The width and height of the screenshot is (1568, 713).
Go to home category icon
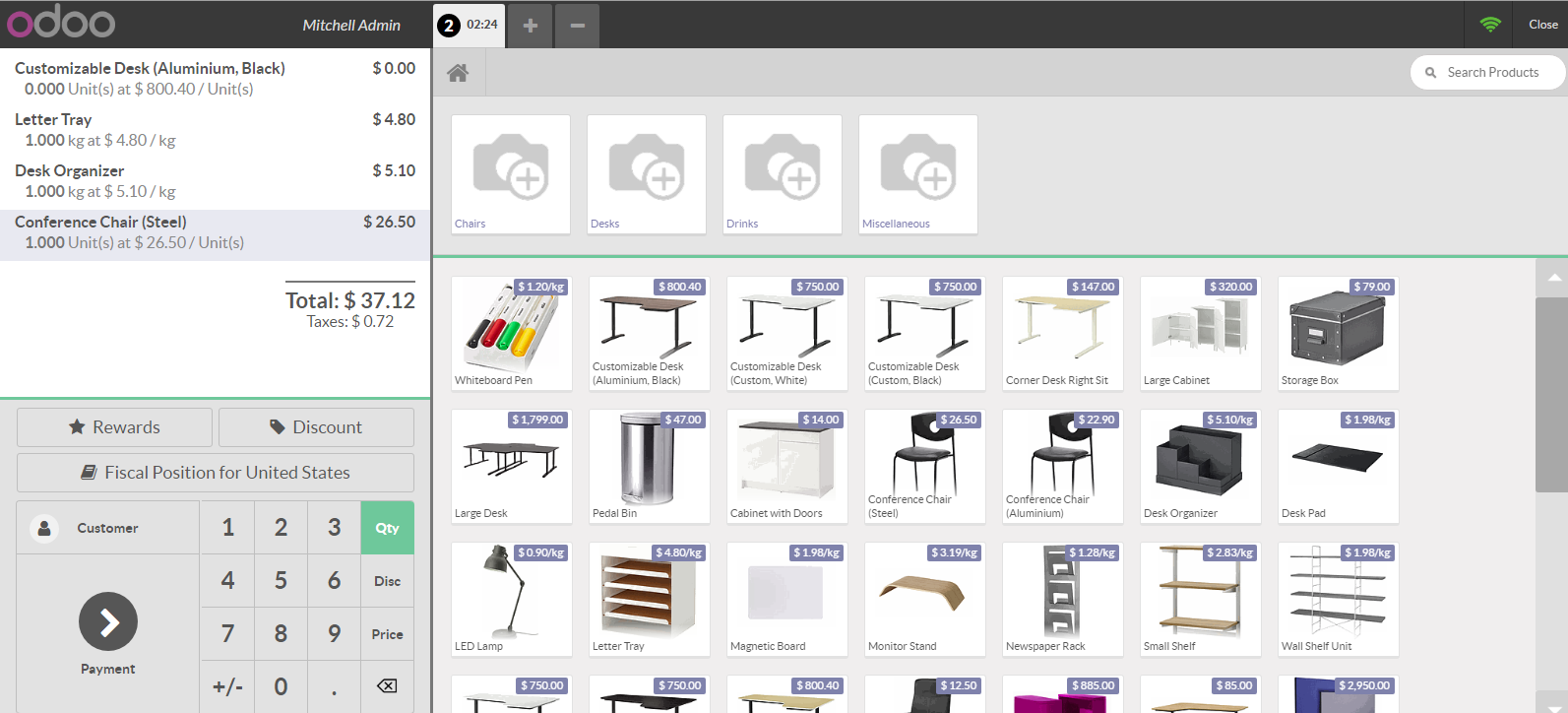(x=458, y=73)
